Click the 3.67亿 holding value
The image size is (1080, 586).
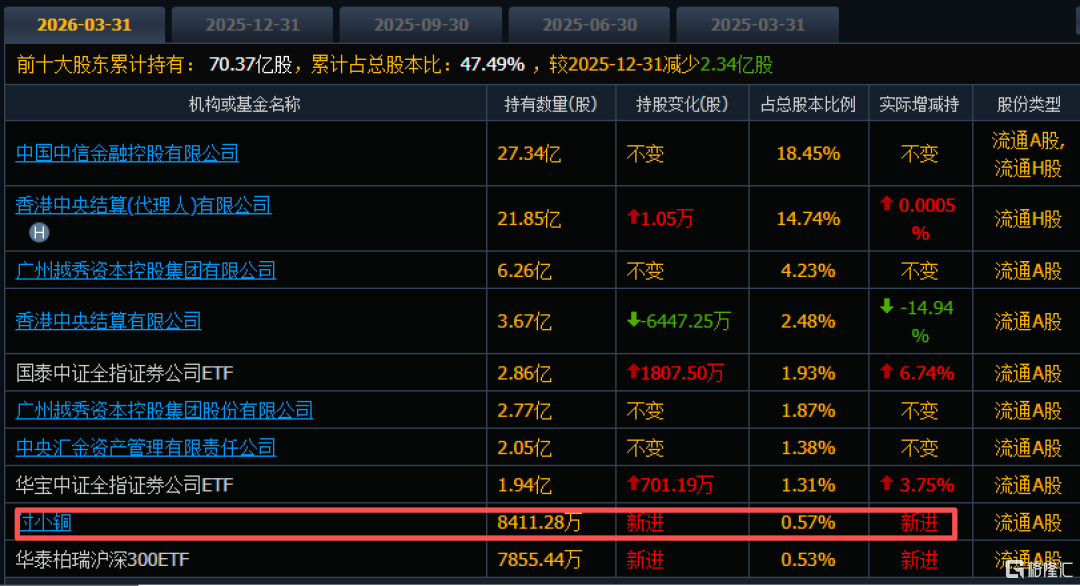click(524, 321)
